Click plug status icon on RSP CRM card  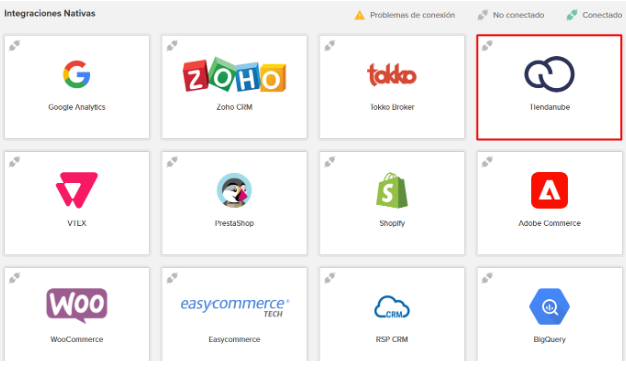(329, 278)
